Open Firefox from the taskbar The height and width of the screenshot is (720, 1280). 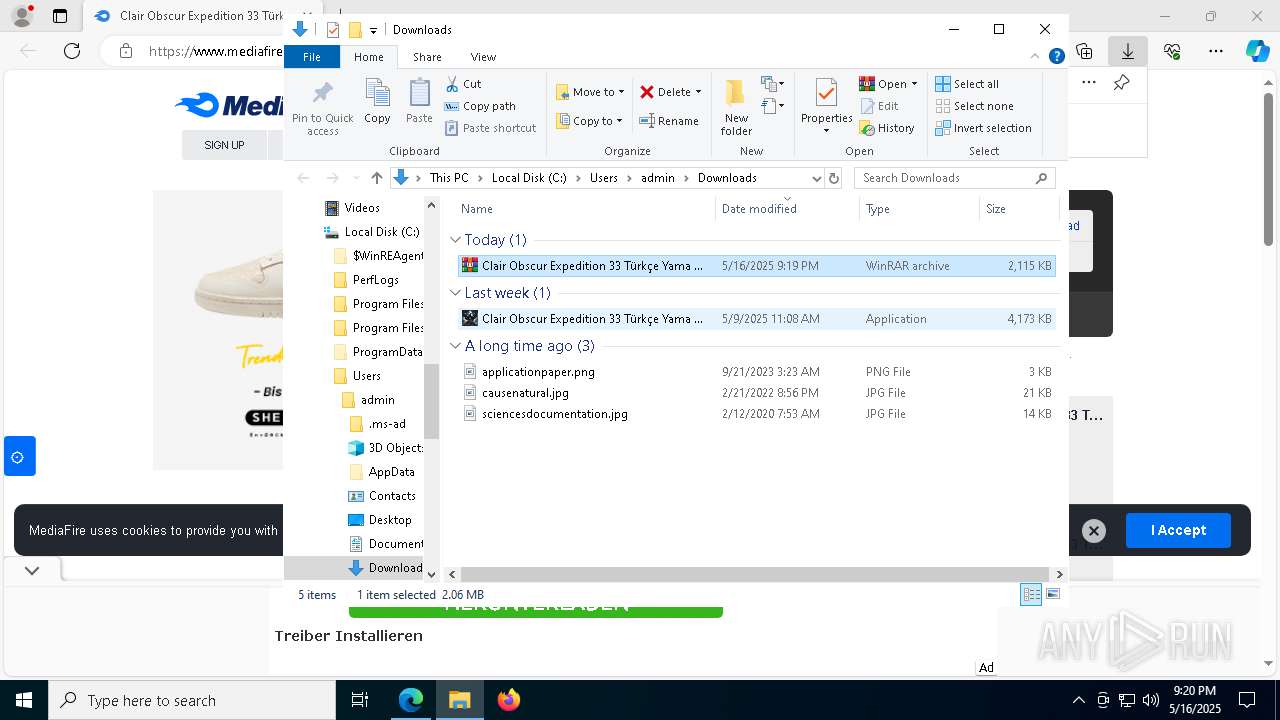coord(509,700)
